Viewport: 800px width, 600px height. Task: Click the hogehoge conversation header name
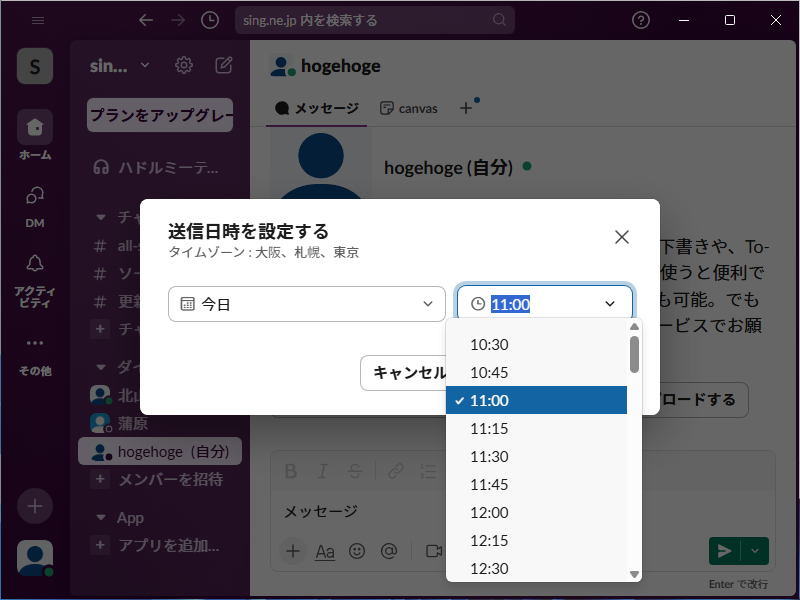pos(341,66)
